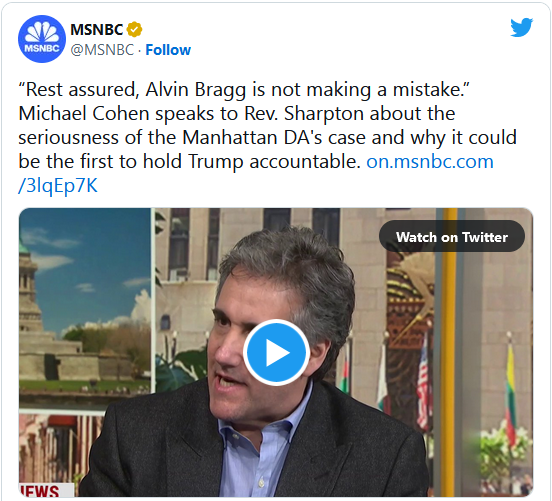The width and height of the screenshot is (552, 501).
Task: Click the gold verified badge beside MSNBC
Action: click(134, 29)
